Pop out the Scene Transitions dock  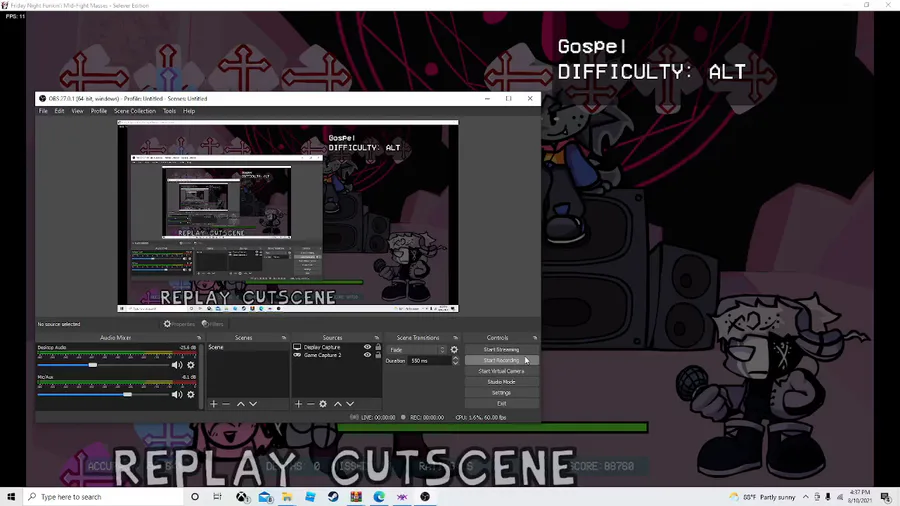coord(455,338)
